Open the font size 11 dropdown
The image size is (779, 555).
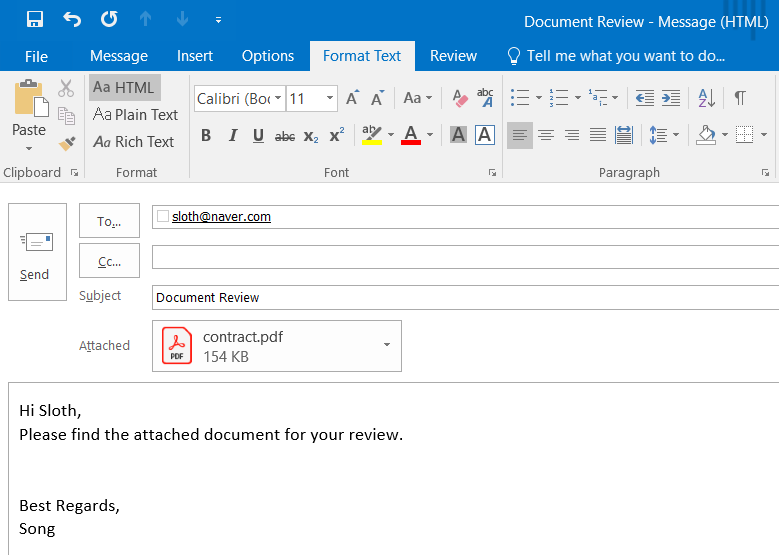(x=330, y=98)
